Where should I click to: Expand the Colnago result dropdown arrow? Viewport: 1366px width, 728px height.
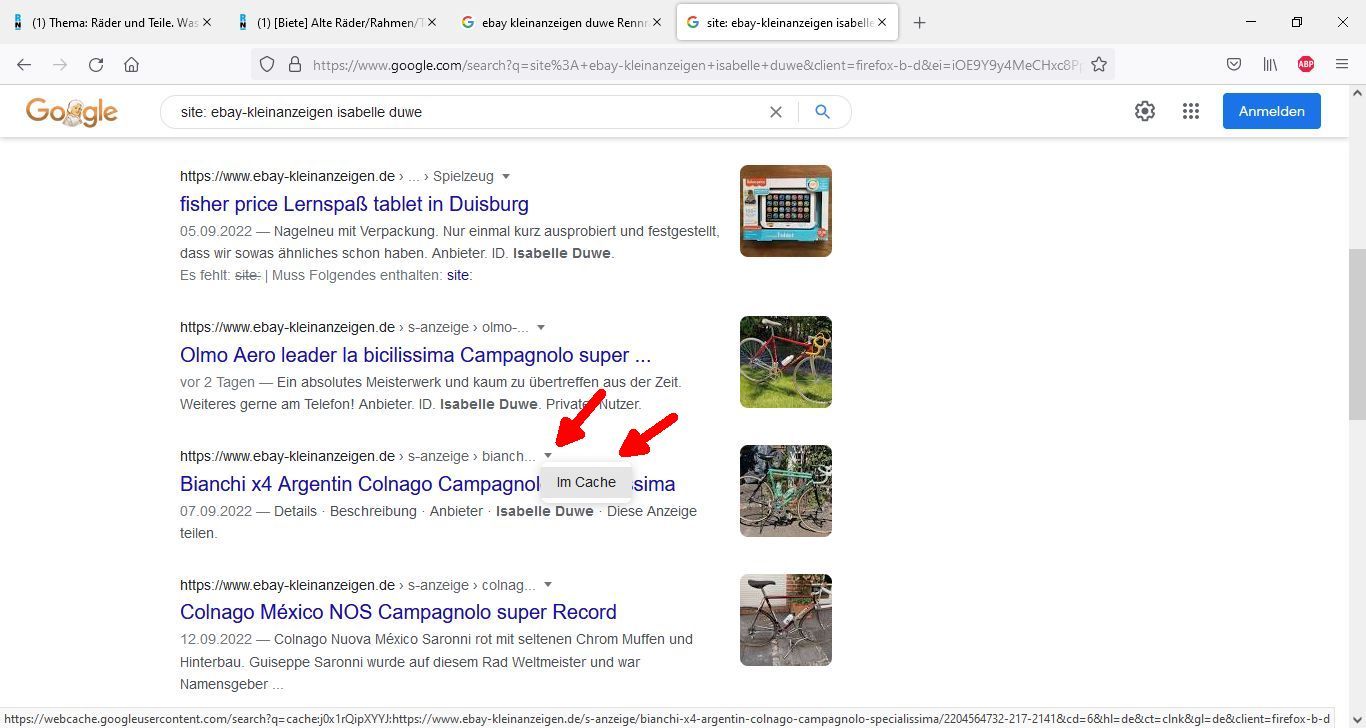click(548, 585)
